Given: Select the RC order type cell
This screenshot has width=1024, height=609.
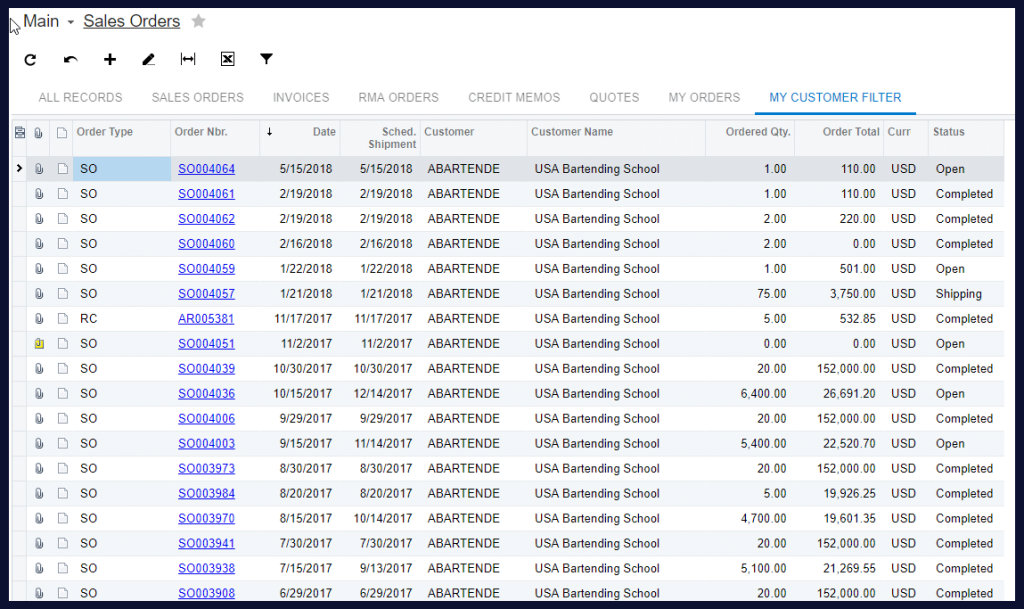Looking at the screenshot, I should tap(121, 319).
